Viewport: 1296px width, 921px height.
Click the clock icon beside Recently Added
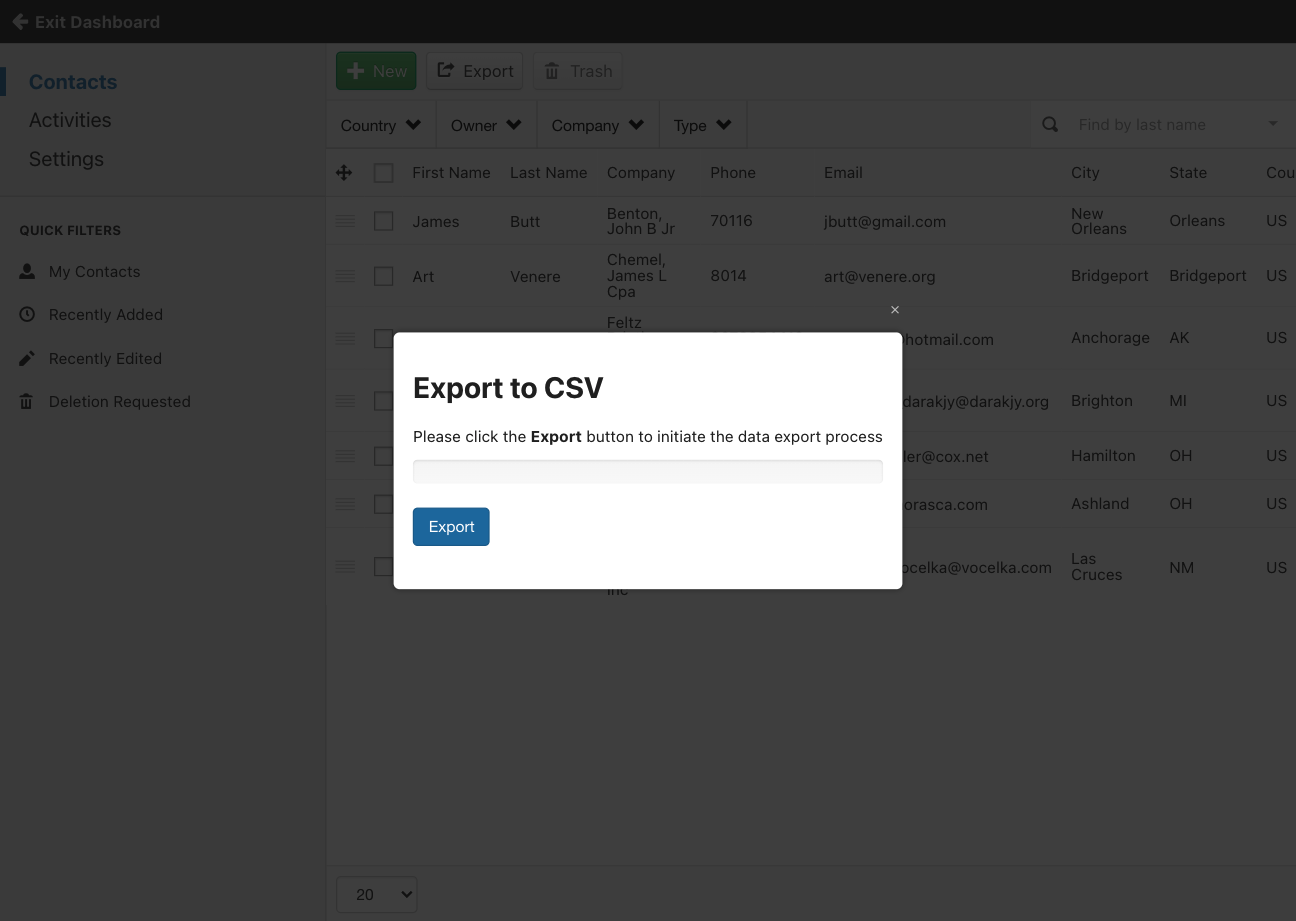point(27,314)
